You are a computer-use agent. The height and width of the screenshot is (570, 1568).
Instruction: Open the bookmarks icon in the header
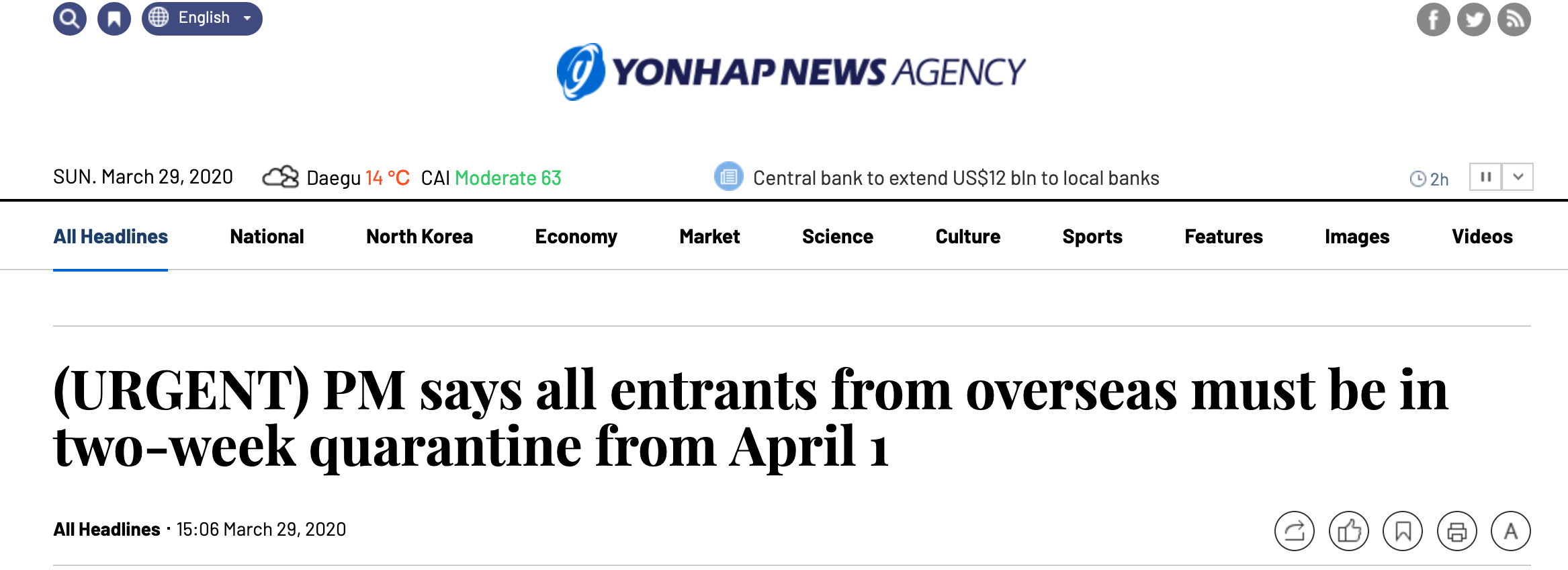(114, 19)
